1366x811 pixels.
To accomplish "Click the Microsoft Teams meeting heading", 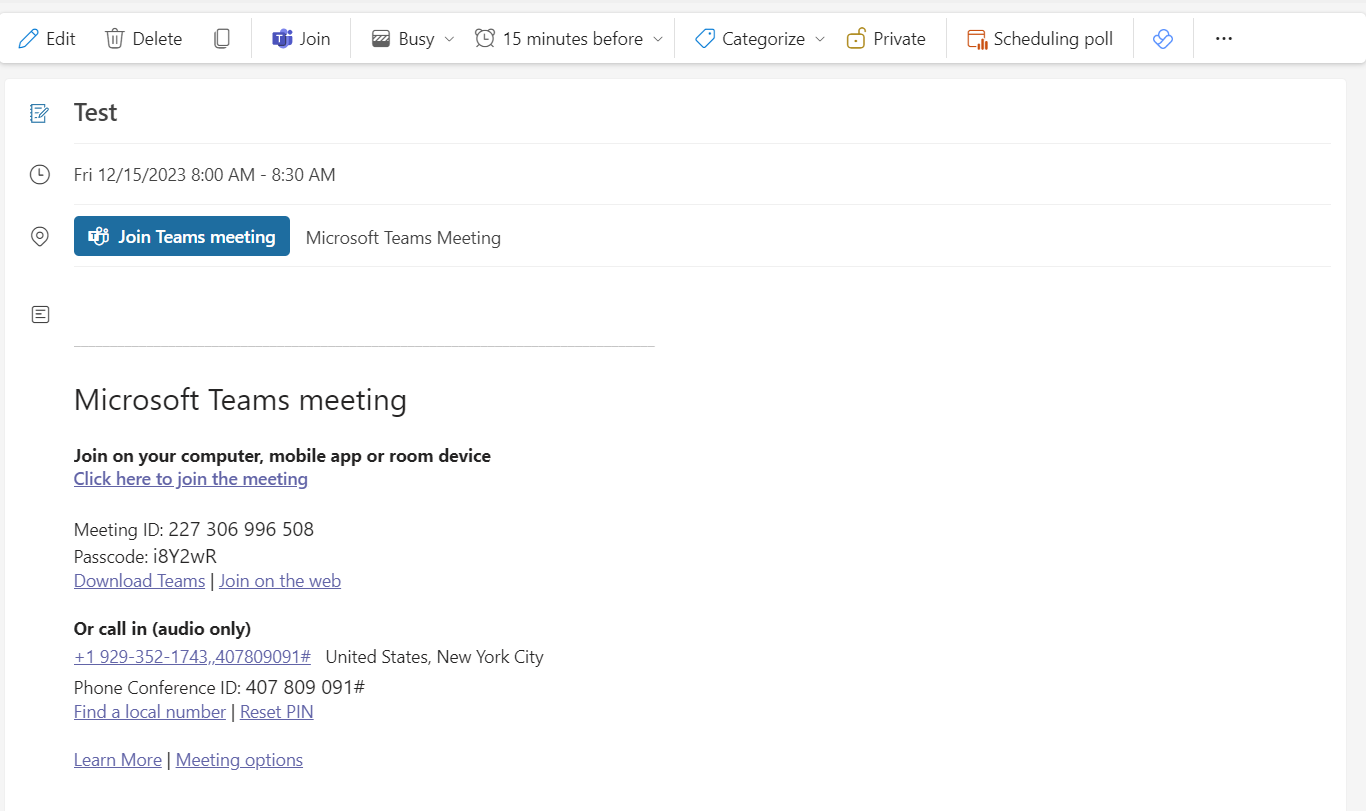I will coord(240,400).
